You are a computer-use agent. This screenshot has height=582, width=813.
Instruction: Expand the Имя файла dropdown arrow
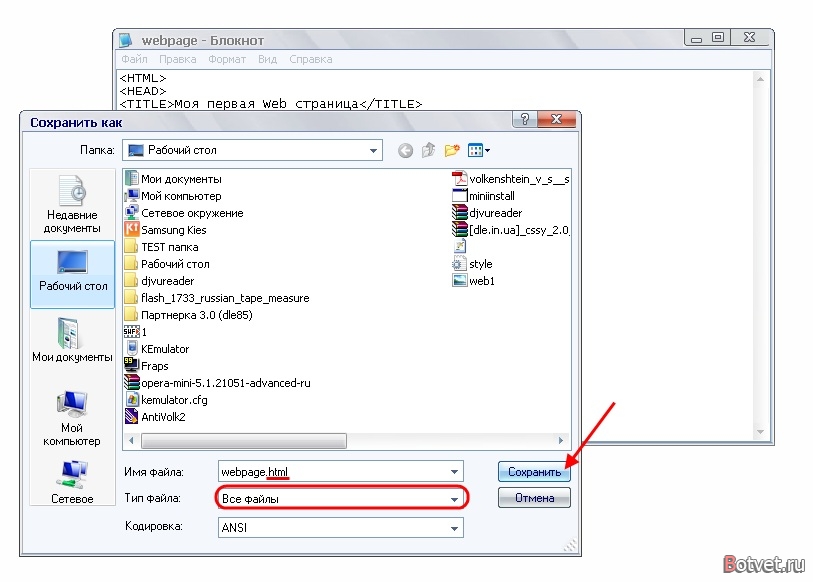[x=454, y=472]
